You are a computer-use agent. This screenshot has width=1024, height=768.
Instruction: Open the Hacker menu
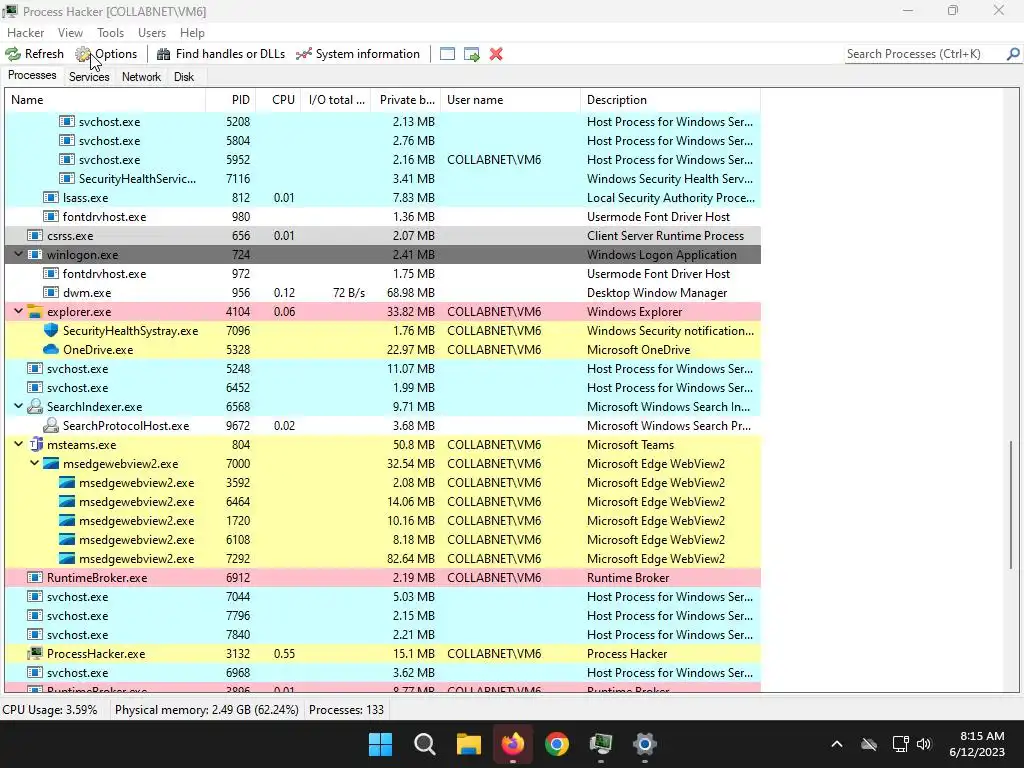coord(25,33)
